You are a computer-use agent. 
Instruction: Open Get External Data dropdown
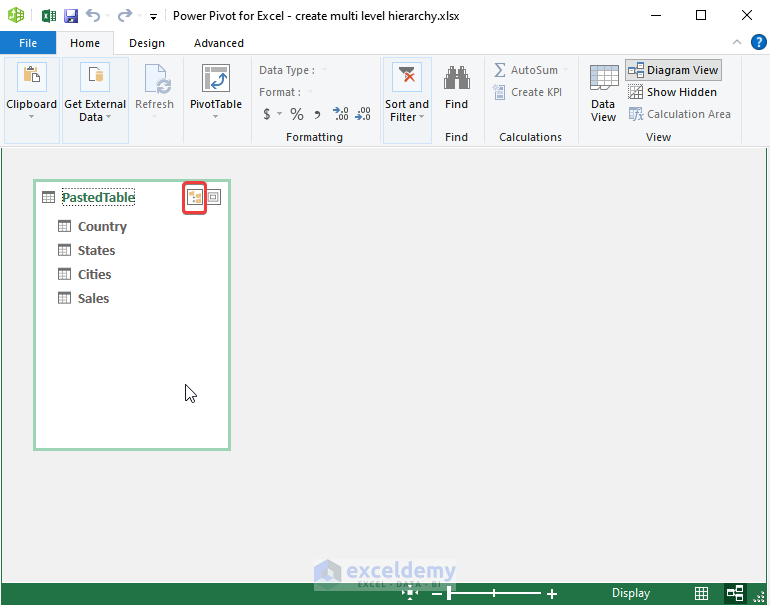pos(95,100)
